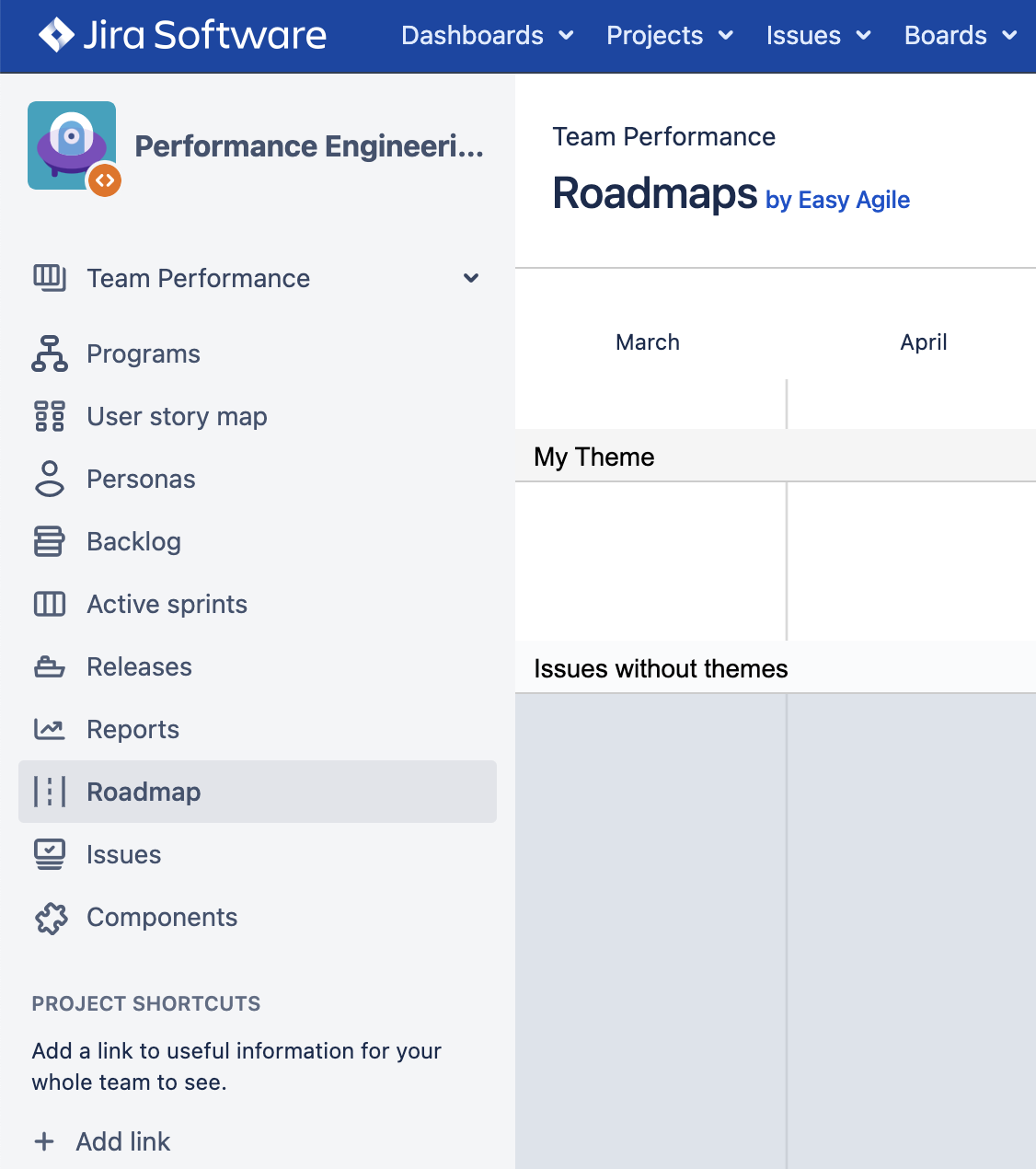The width and height of the screenshot is (1036, 1169).
Task: Click the Jira Software logo
Action: (182, 36)
